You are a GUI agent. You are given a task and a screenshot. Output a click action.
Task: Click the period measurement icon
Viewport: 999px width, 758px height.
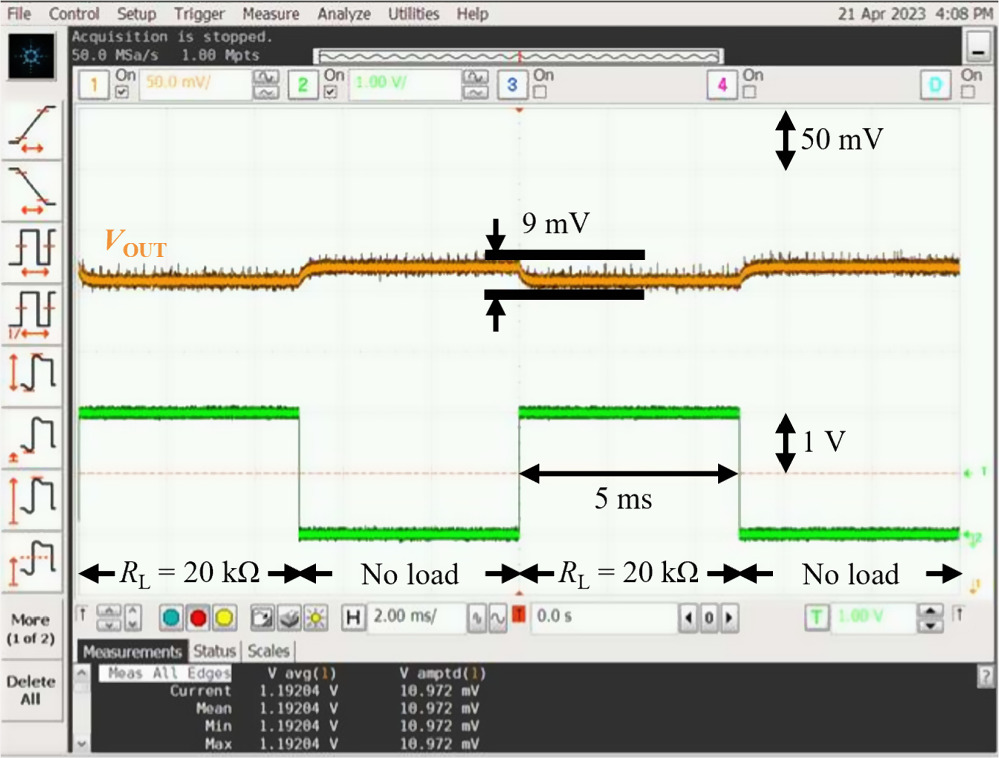point(32,252)
